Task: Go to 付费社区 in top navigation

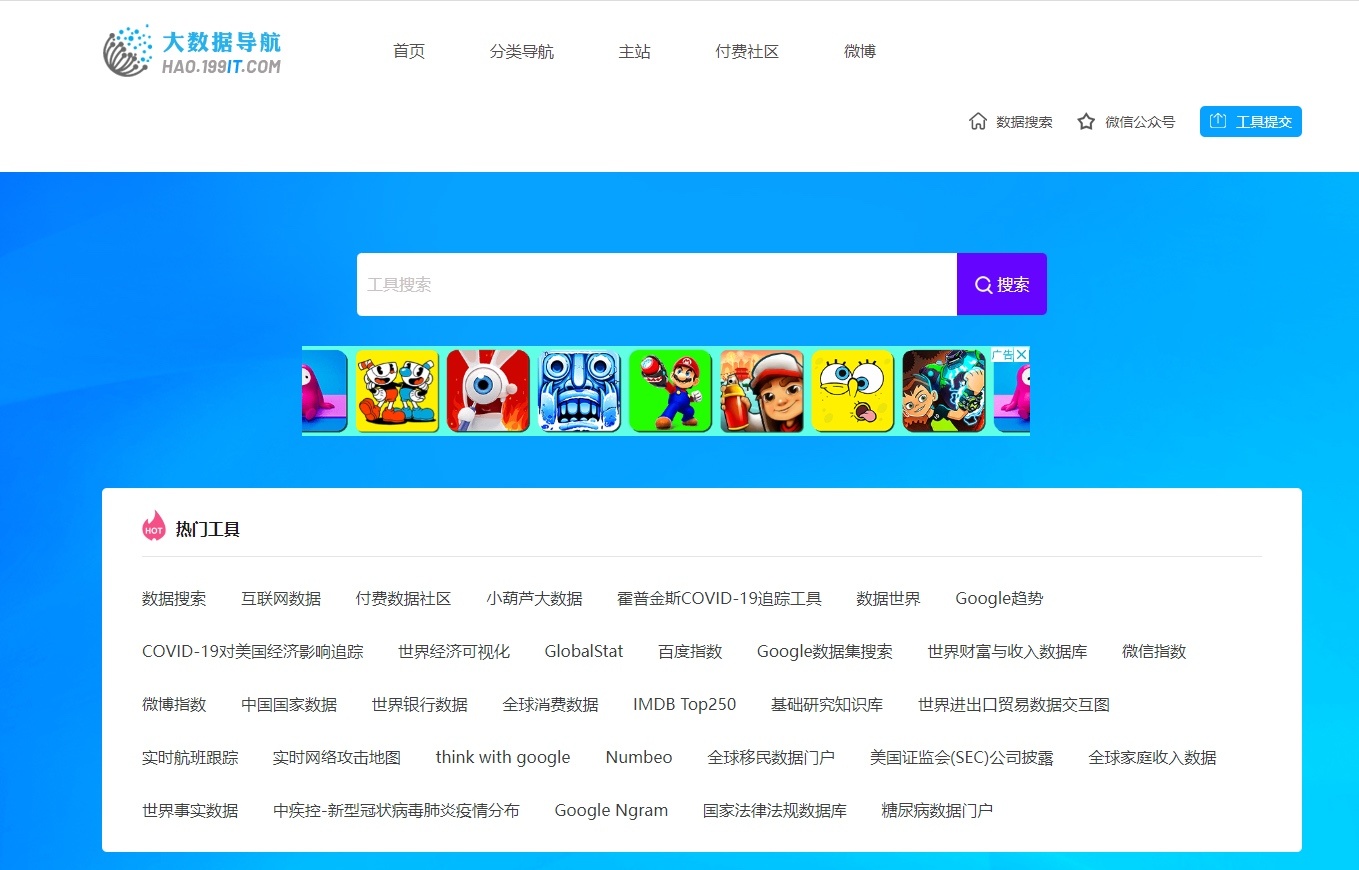Action: click(x=747, y=51)
